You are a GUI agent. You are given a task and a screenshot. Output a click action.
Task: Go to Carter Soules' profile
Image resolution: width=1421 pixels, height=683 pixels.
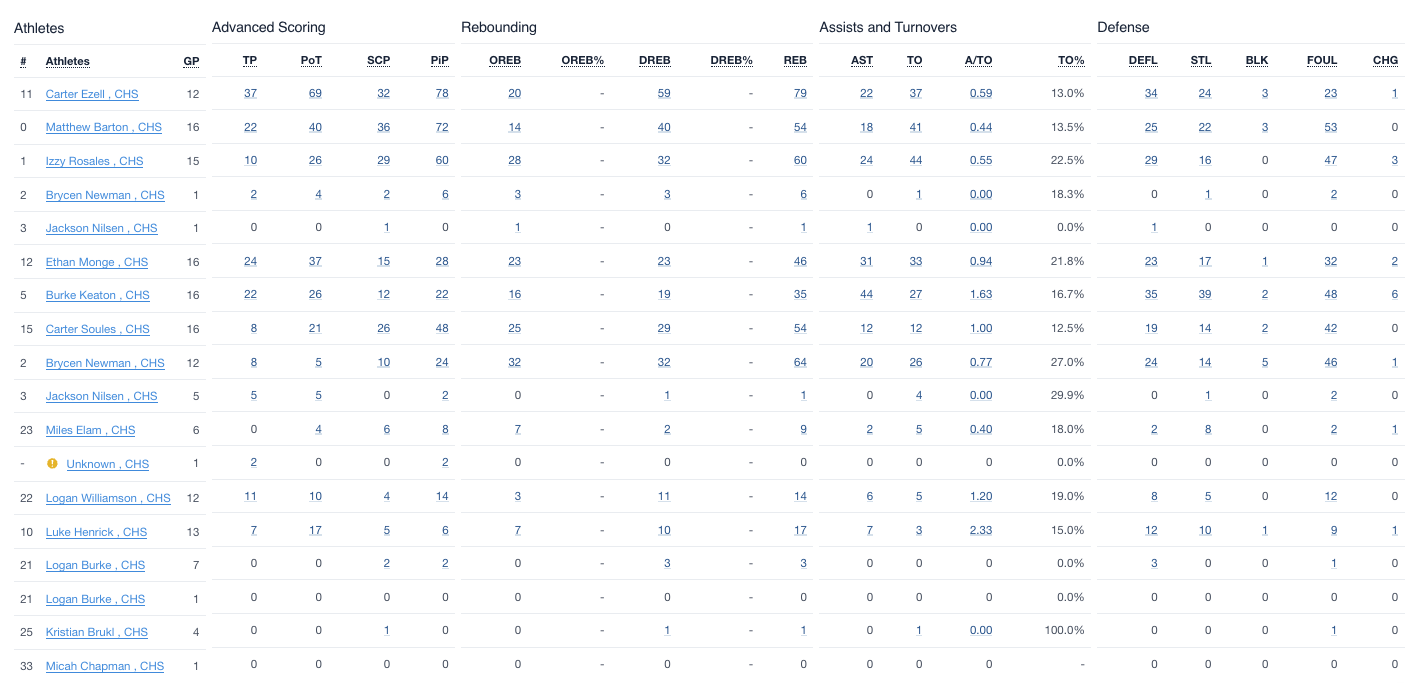[97, 329]
